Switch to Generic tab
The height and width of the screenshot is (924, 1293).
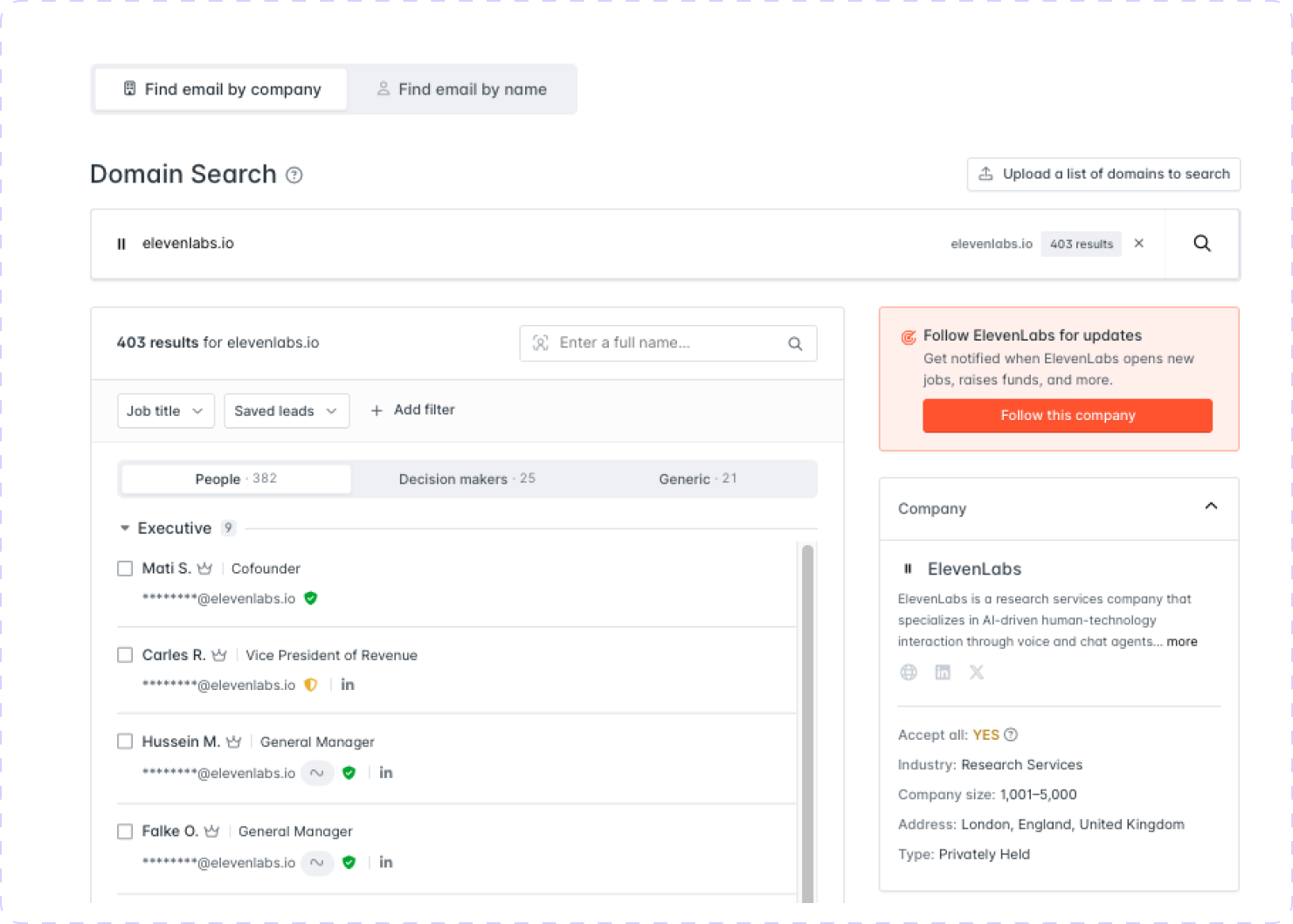698,479
